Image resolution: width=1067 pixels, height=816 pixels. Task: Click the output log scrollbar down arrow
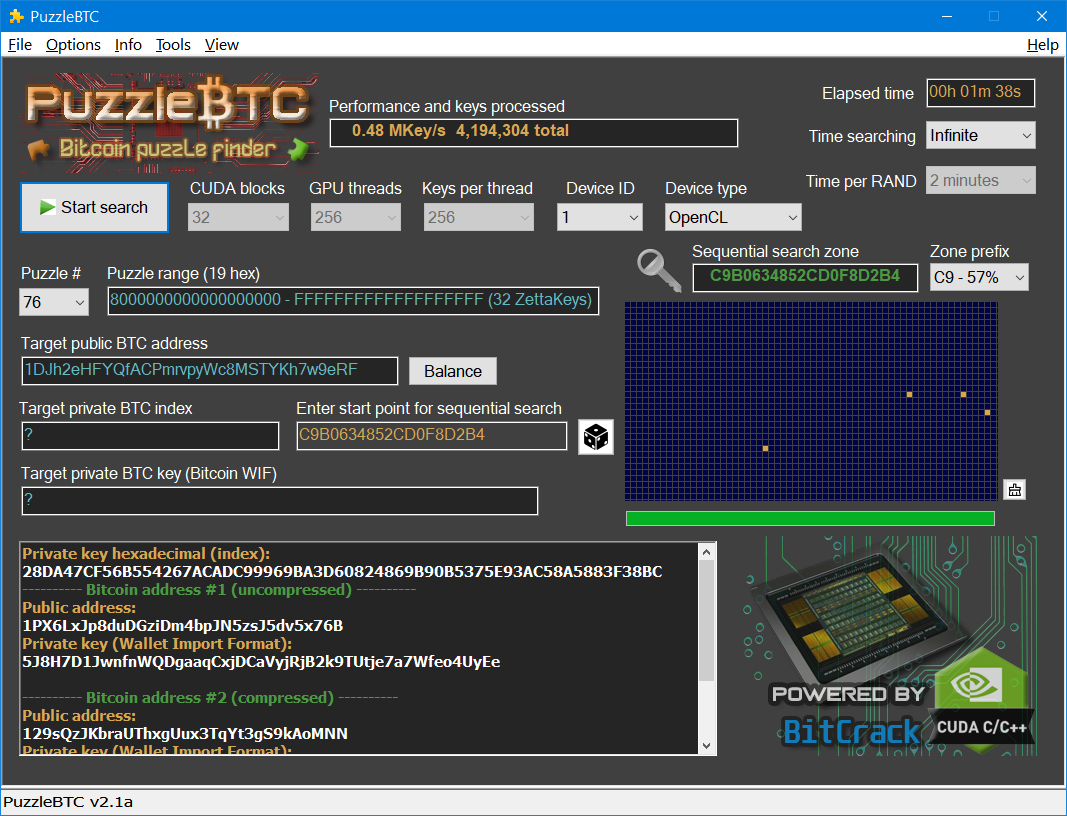pyautogui.click(x=706, y=745)
